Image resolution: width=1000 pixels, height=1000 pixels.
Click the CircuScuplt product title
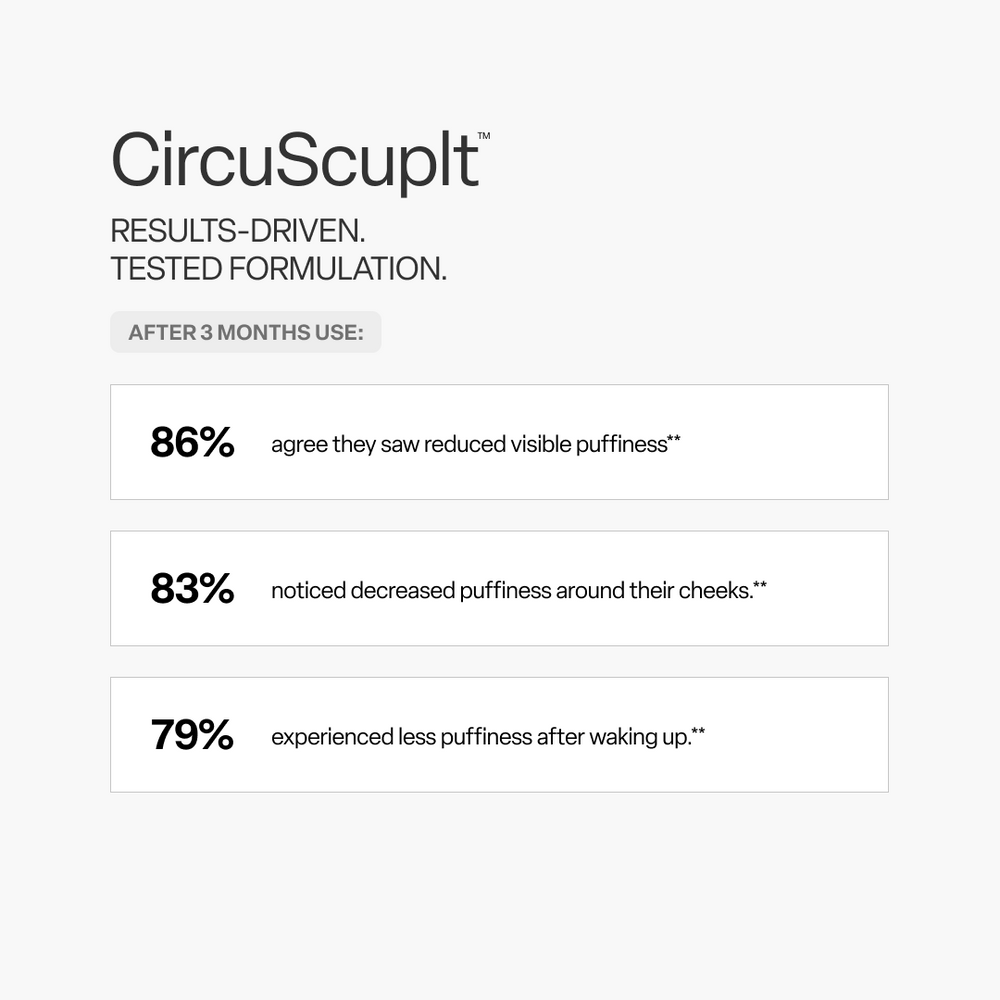pos(295,161)
